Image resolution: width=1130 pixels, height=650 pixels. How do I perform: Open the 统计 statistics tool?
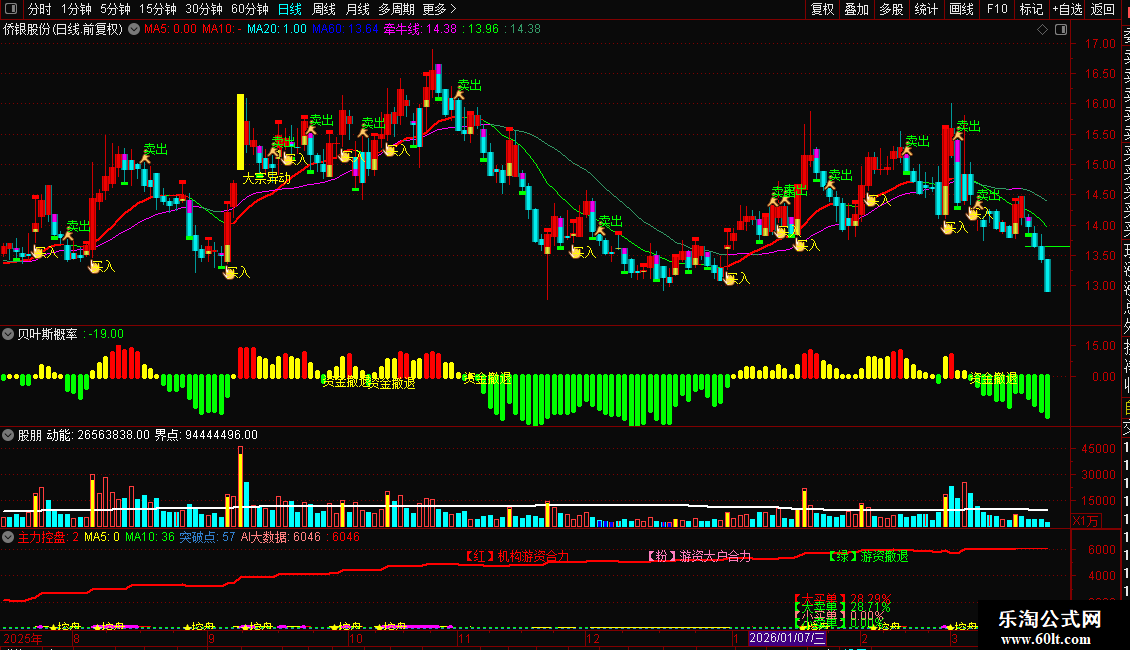pyautogui.click(x=926, y=9)
